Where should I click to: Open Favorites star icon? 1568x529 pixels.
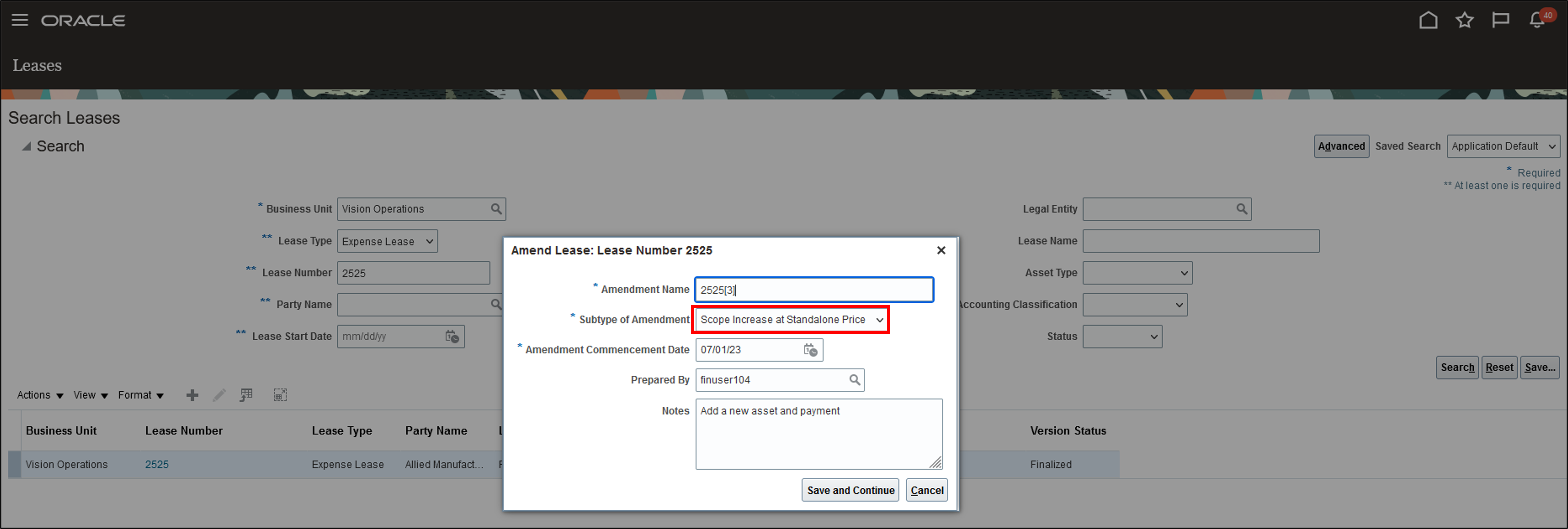1464,20
